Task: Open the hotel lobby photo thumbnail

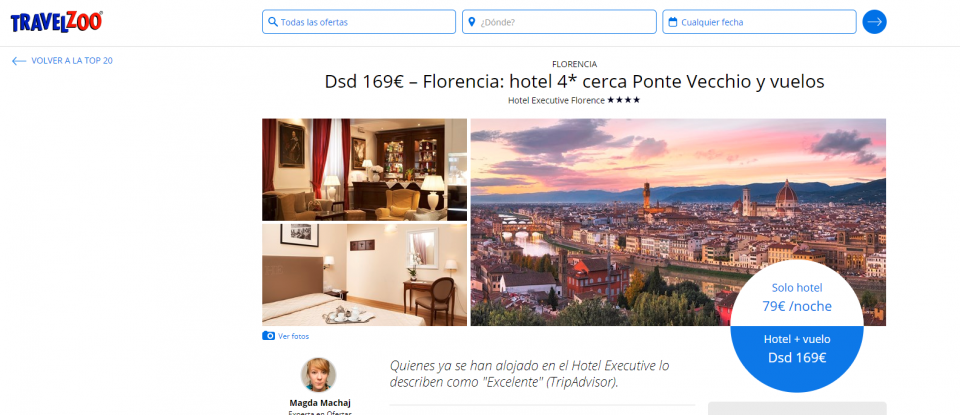Action: click(364, 169)
